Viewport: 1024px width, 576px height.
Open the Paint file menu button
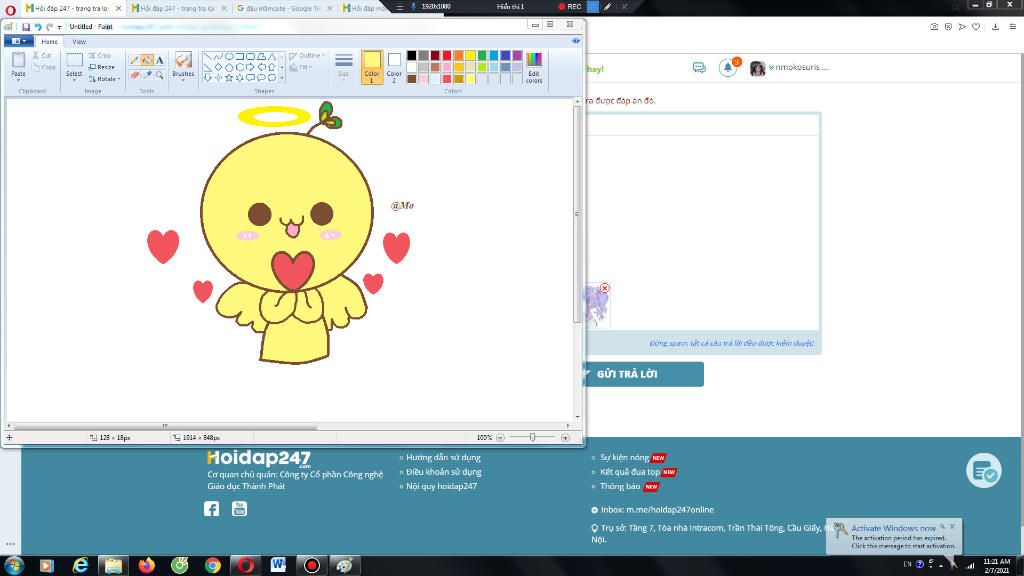tap(18, 41)
